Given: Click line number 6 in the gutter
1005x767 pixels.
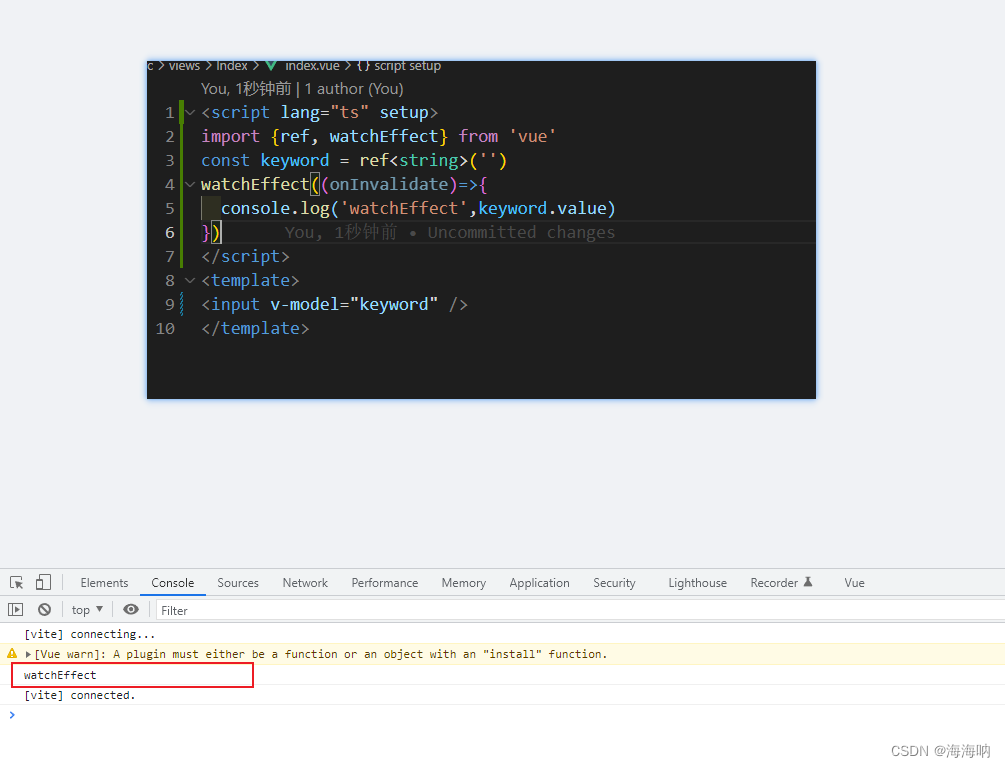Looking at the screenshot, I should (169, 233).
